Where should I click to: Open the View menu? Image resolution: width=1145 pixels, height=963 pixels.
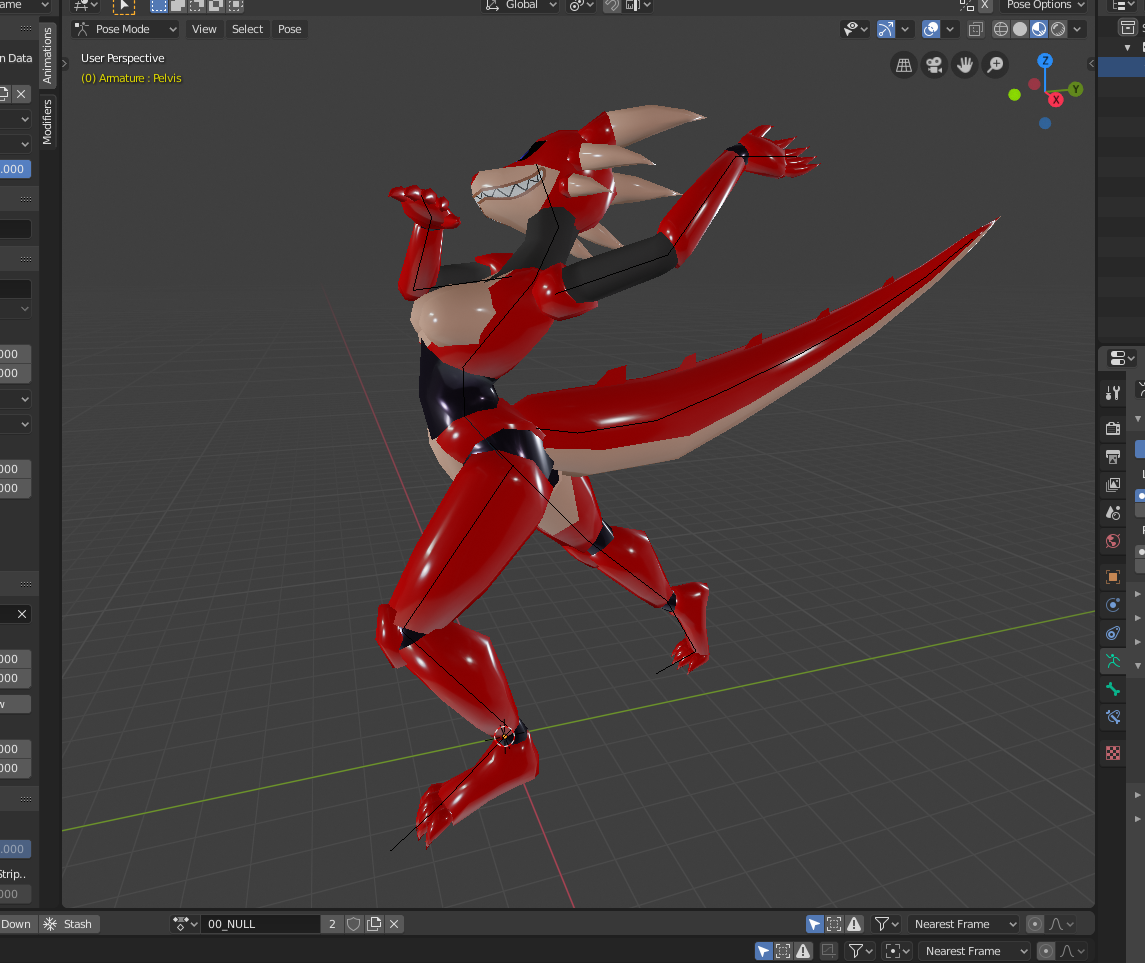(x=204, y=29)
